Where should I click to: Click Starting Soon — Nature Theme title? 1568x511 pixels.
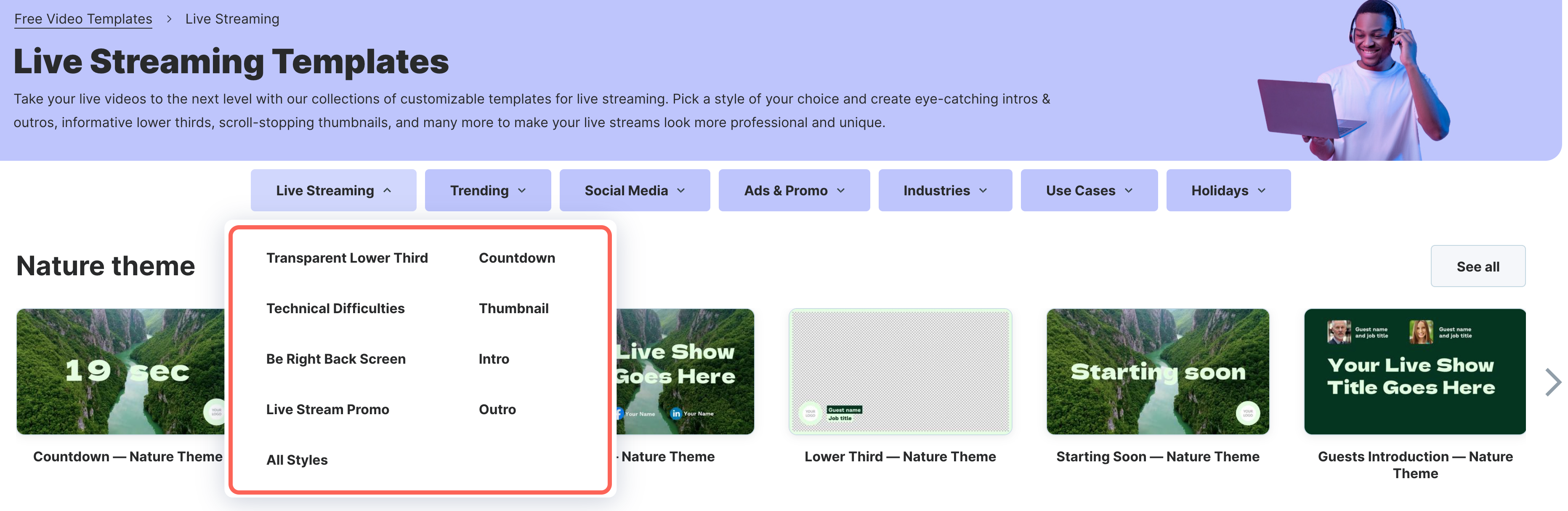tap(1158, 457)
